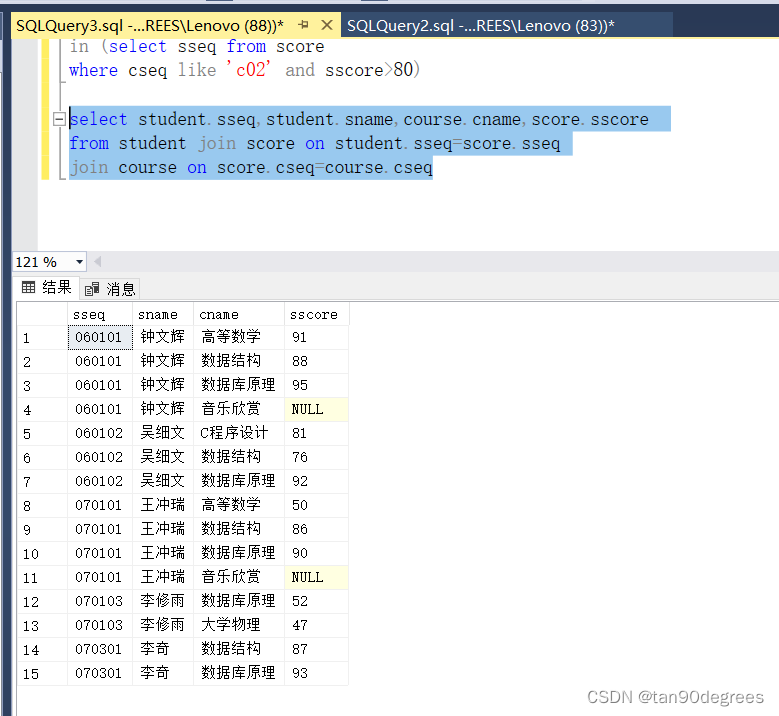Click the C程序设计 course cell

[239, 433]
